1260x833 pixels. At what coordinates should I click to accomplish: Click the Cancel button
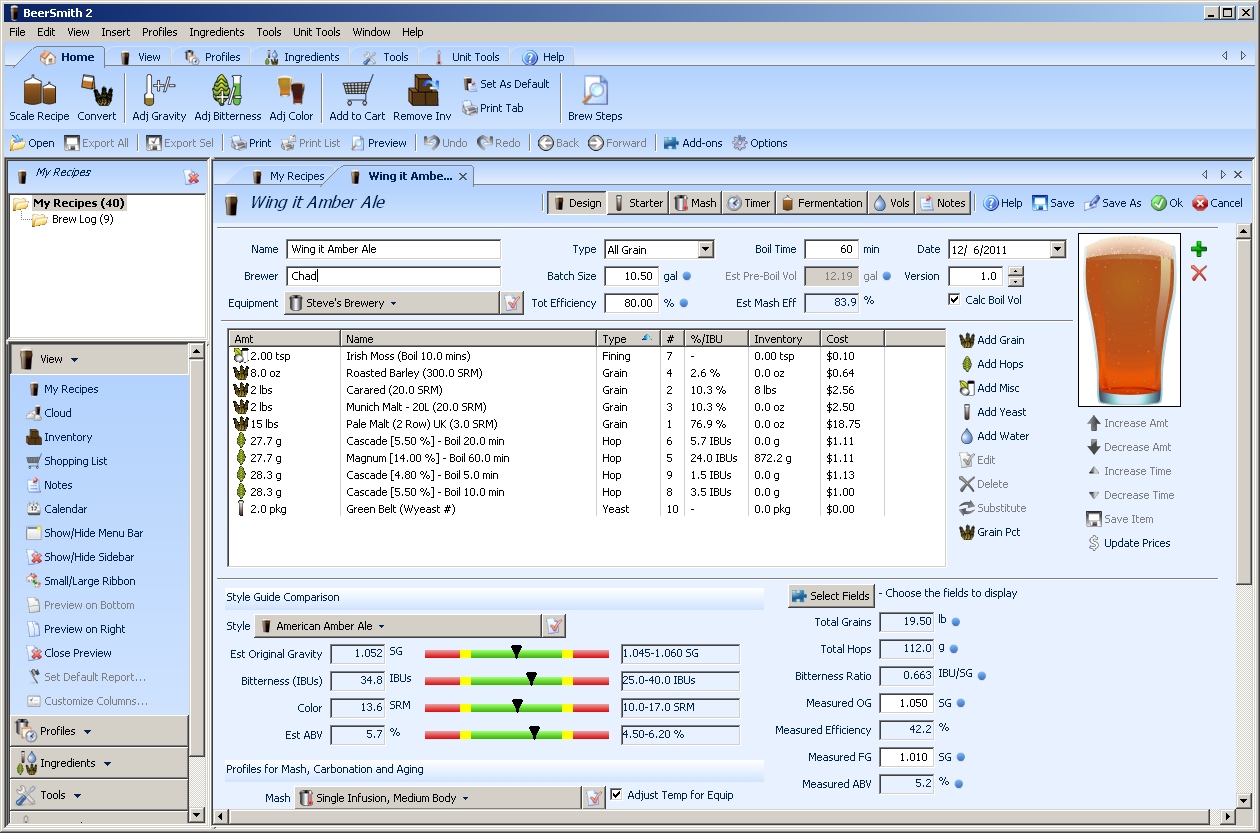coord(1217,203)
